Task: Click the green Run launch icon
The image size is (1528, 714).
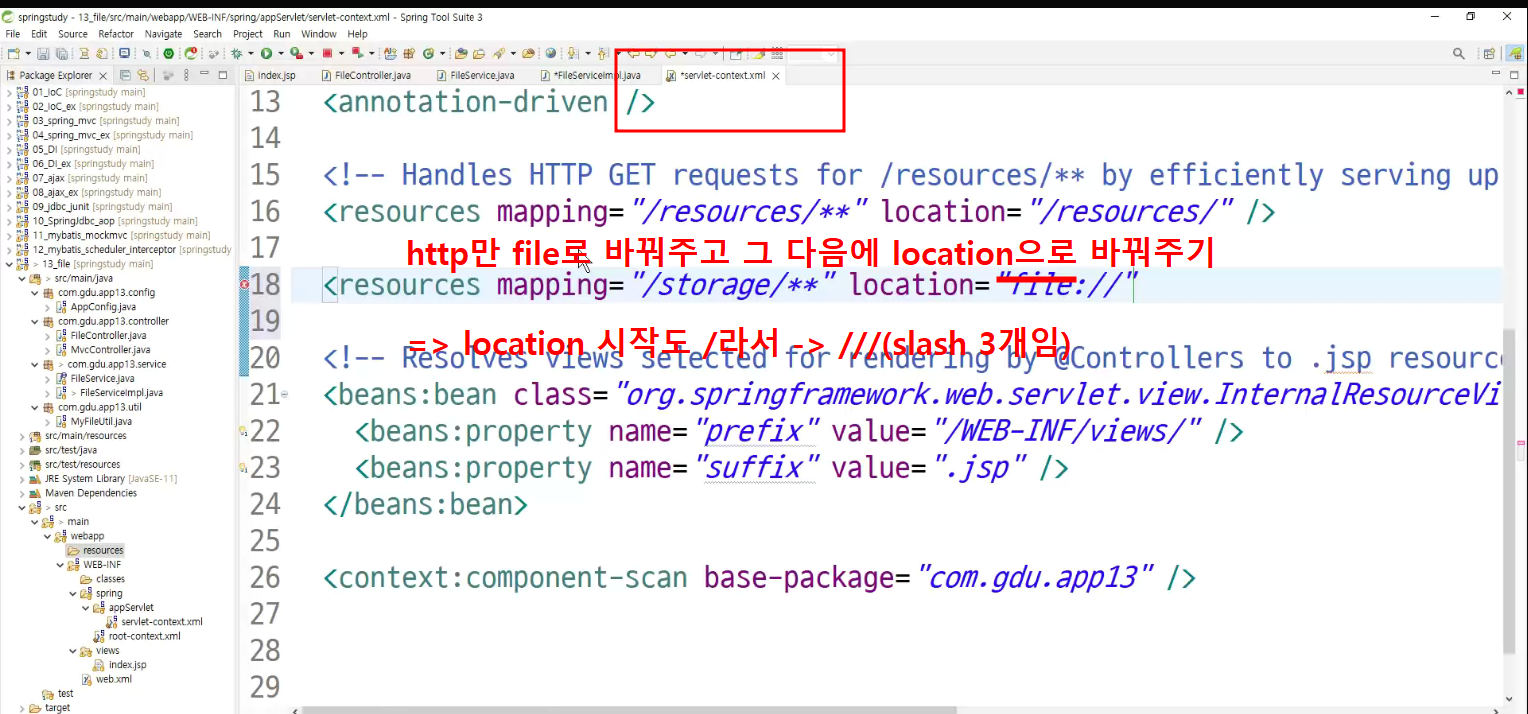Action: [266, 53]
